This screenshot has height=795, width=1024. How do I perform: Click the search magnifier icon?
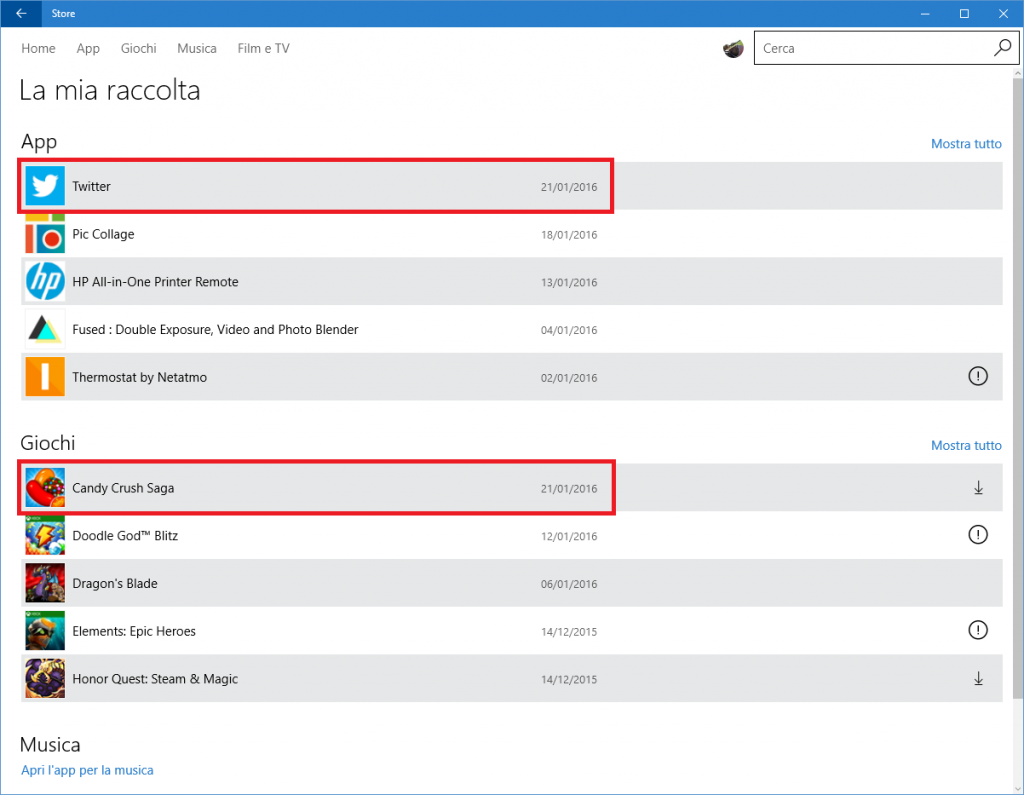1002,48
